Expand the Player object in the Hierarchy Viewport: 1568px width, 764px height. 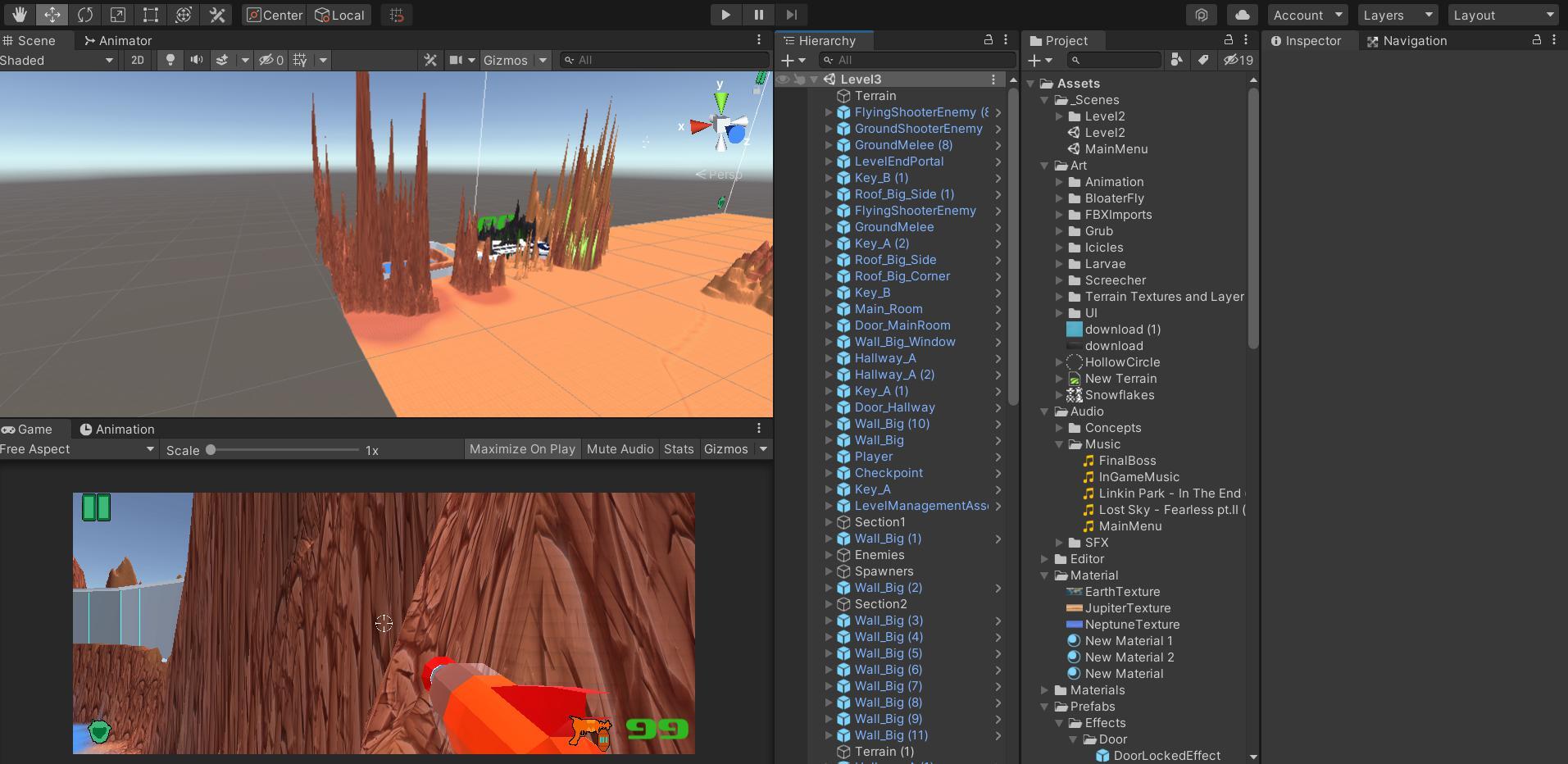(829, 457)
